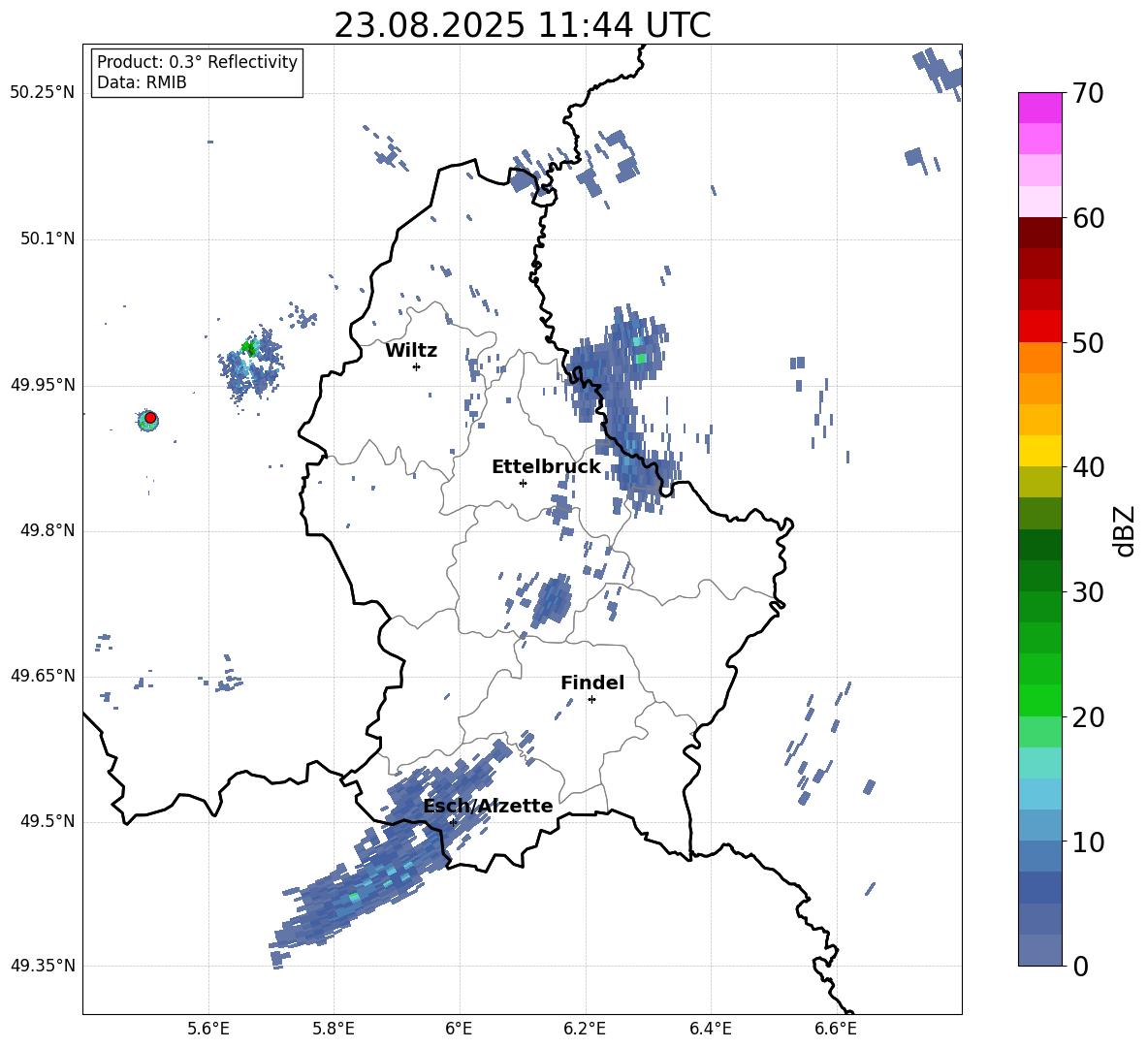This screenshot has width=1148, height=1048.
Task: Click the yellow colorbar swatch near 40
Action: pos(1039,452)
